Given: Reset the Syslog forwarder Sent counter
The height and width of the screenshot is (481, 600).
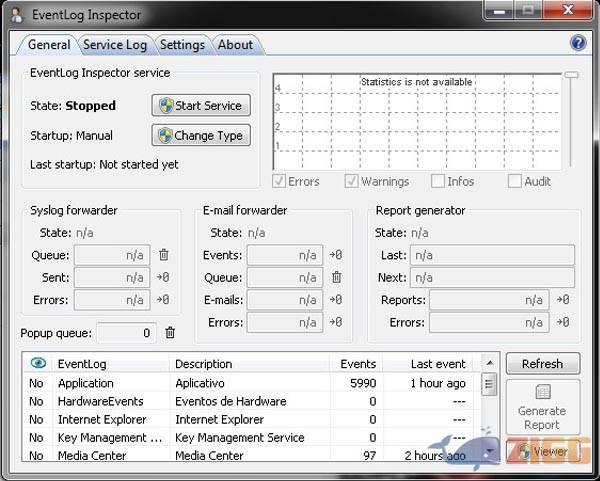Looking at the screenshot, I should [x=163, y=277].
